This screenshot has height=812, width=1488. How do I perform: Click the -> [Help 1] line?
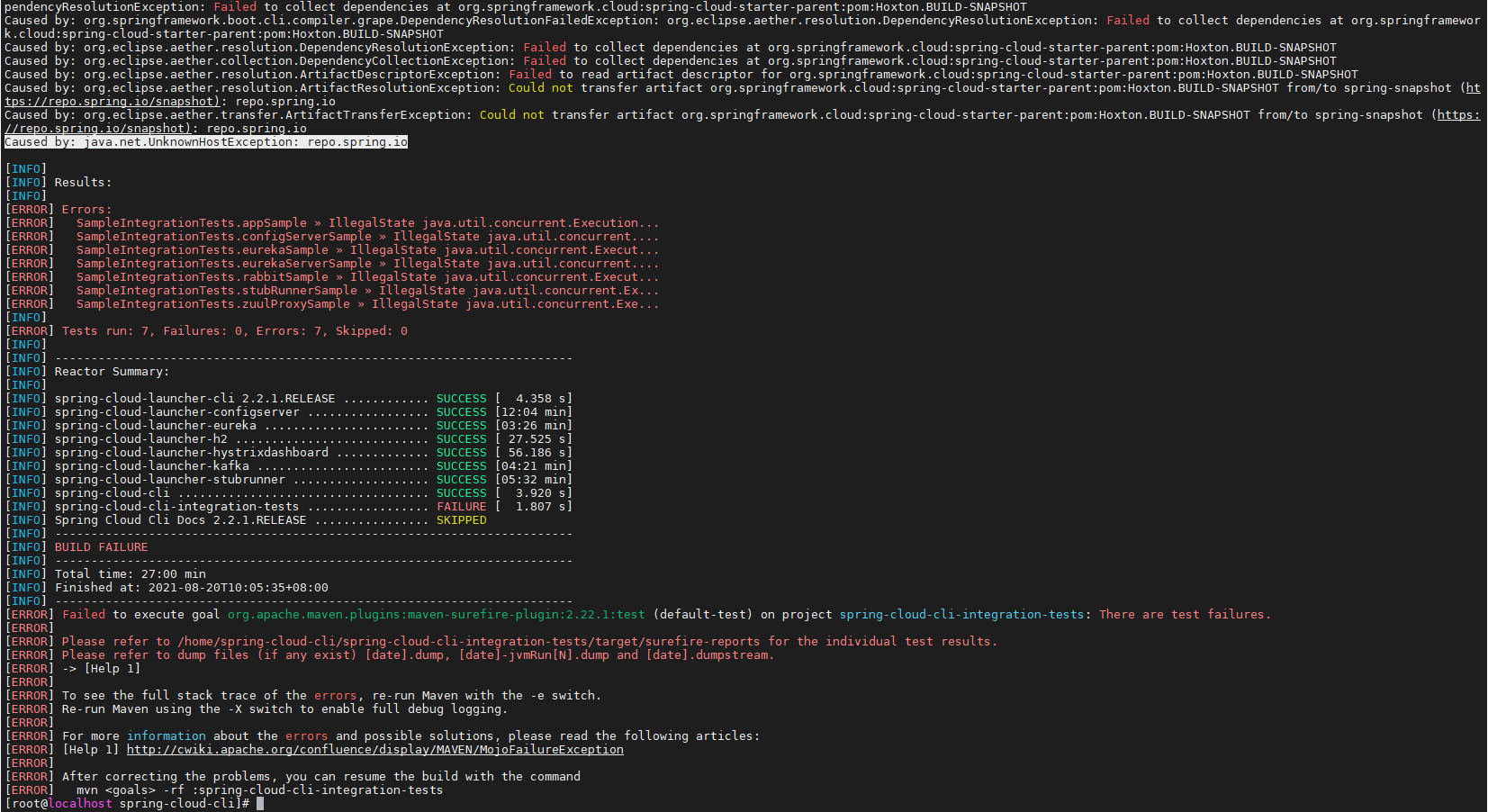coord(101,669)
